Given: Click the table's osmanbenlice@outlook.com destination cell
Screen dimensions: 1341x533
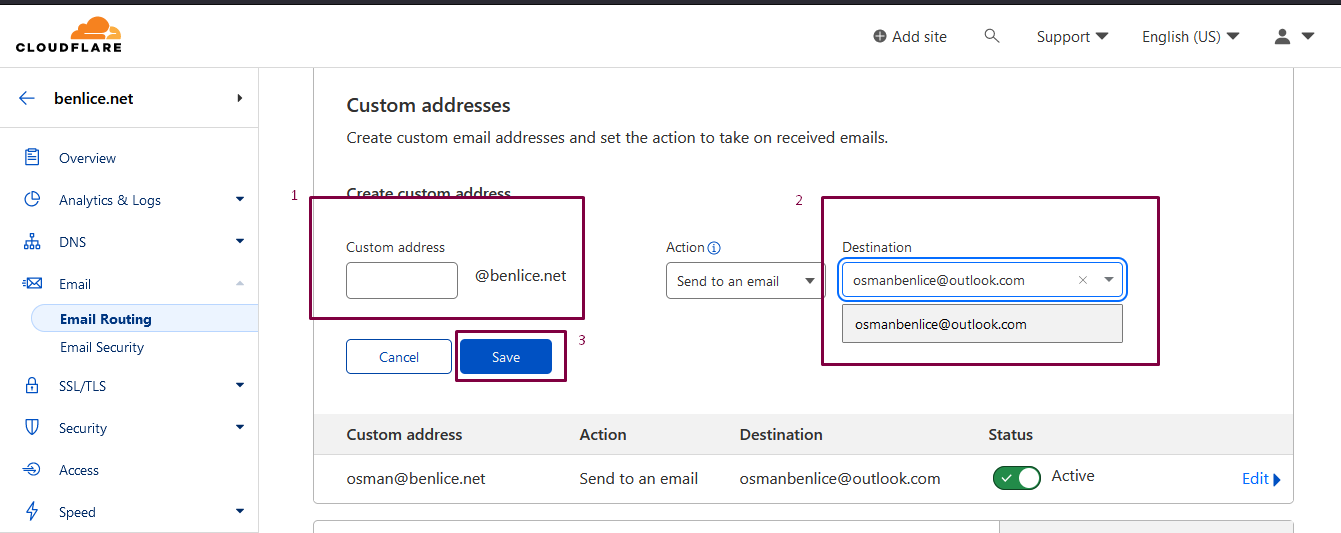Looking at the screenshot, I should 840,478.
